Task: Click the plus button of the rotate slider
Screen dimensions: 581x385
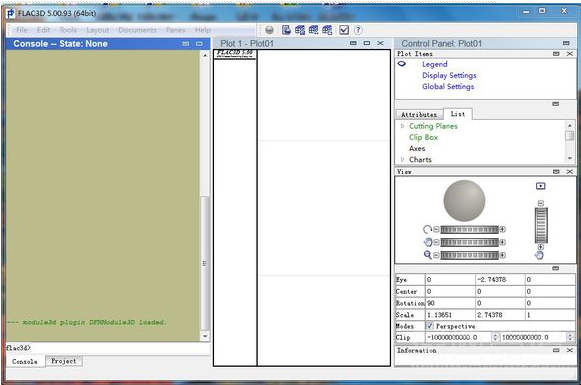Action: click(x=502, y=230)
